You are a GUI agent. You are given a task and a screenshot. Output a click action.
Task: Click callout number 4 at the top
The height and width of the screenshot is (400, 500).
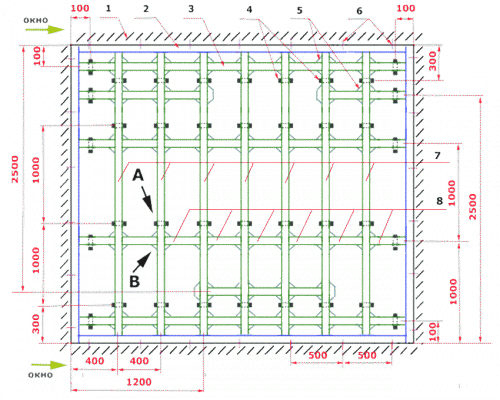(x=249, y=10)
